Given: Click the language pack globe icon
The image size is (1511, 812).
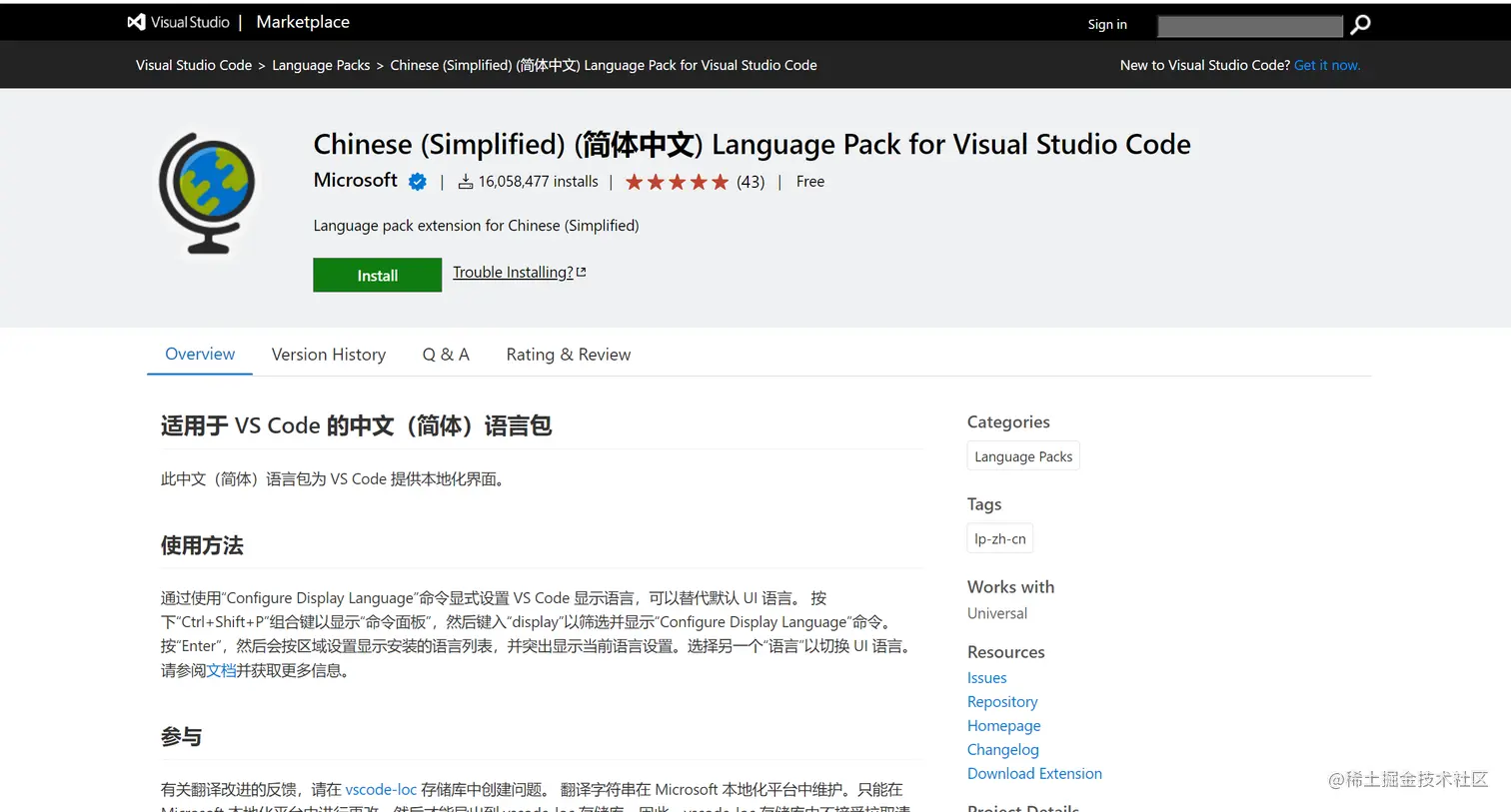Looking at the screenshot, I should click(x=207, y=193).
